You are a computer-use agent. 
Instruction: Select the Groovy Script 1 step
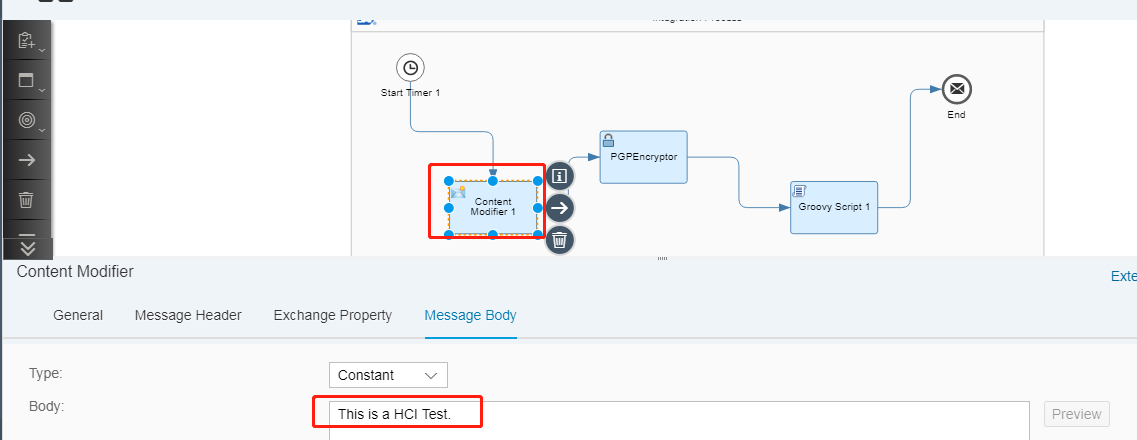click(x=834, y=207)
